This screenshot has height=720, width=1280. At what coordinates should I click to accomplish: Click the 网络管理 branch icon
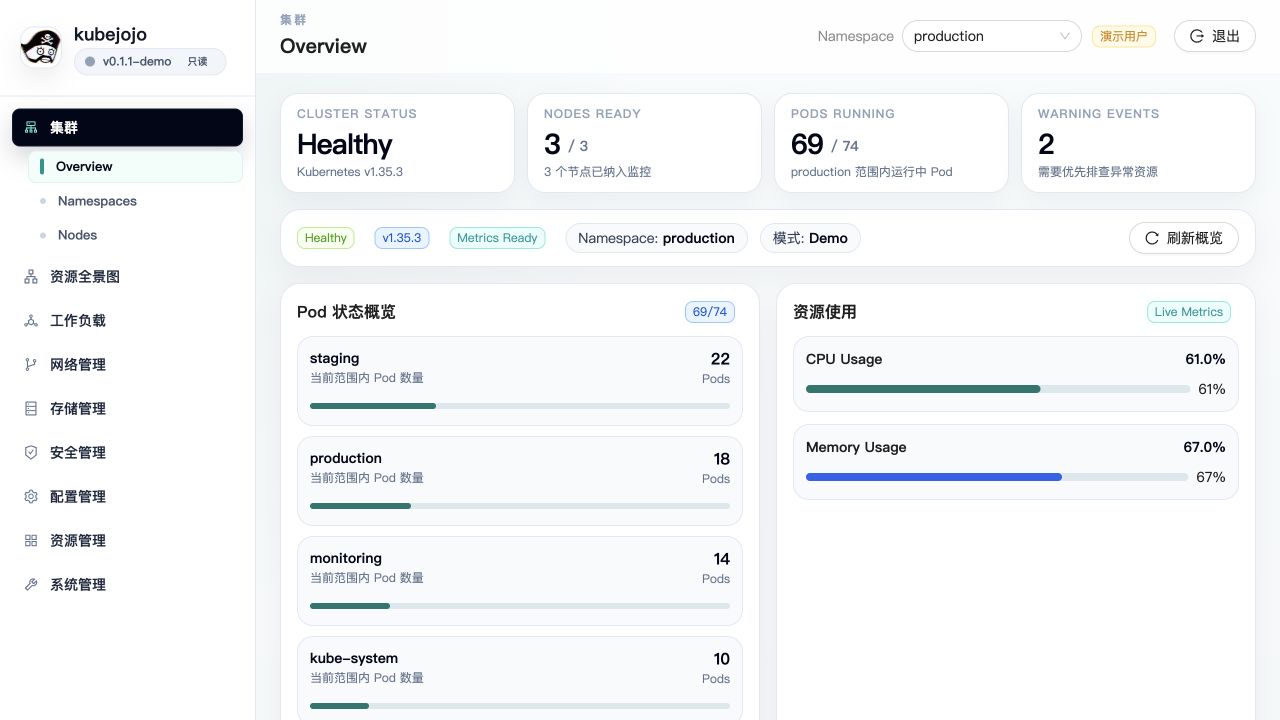[x=31, y=365]
